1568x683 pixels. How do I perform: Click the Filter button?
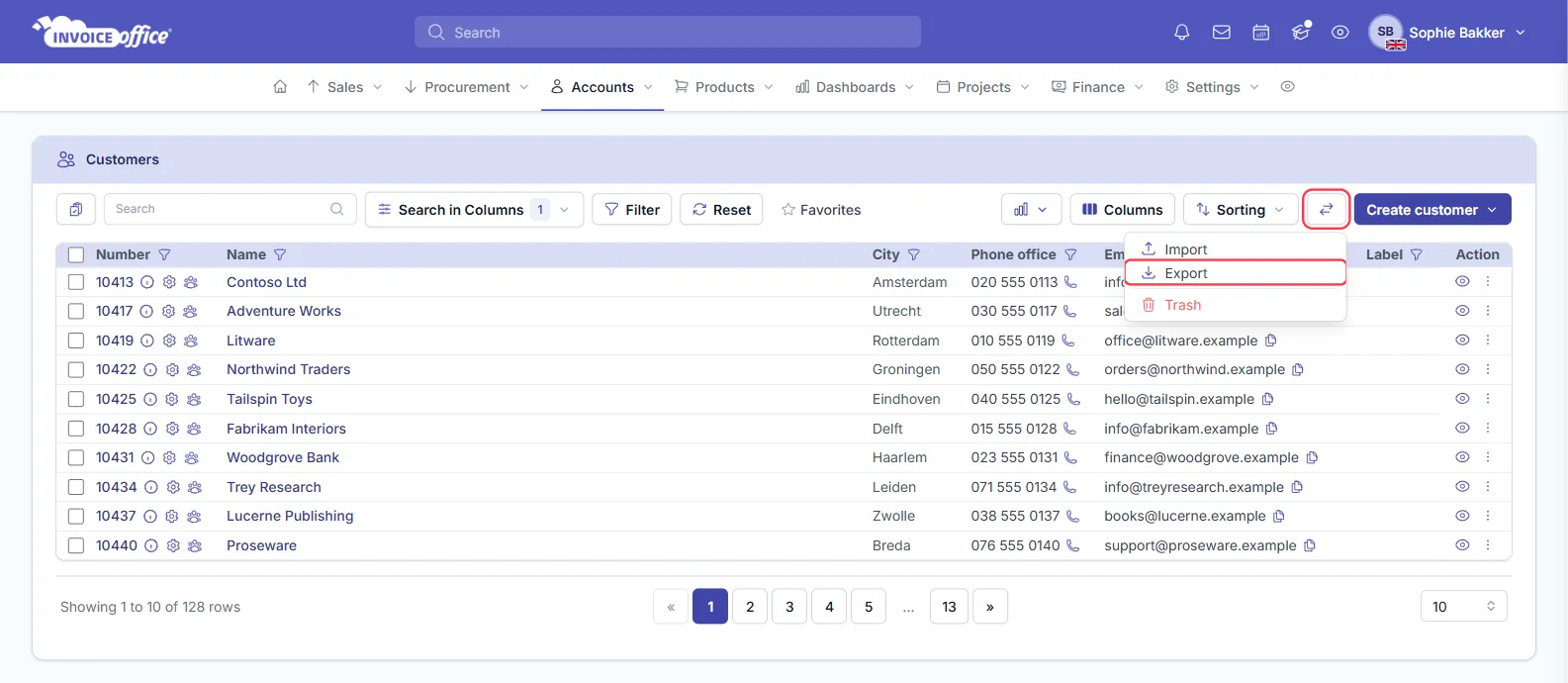[x=632, y=209]
